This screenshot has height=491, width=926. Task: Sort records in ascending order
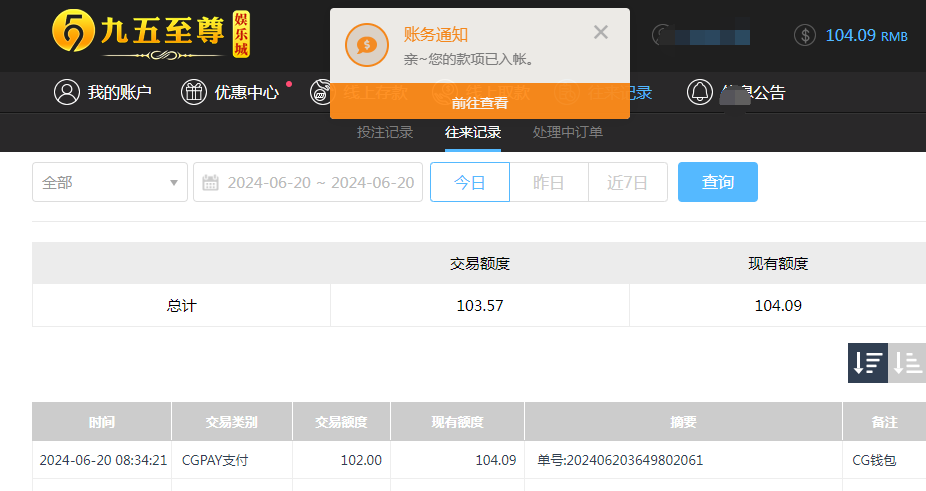(907, 362)
